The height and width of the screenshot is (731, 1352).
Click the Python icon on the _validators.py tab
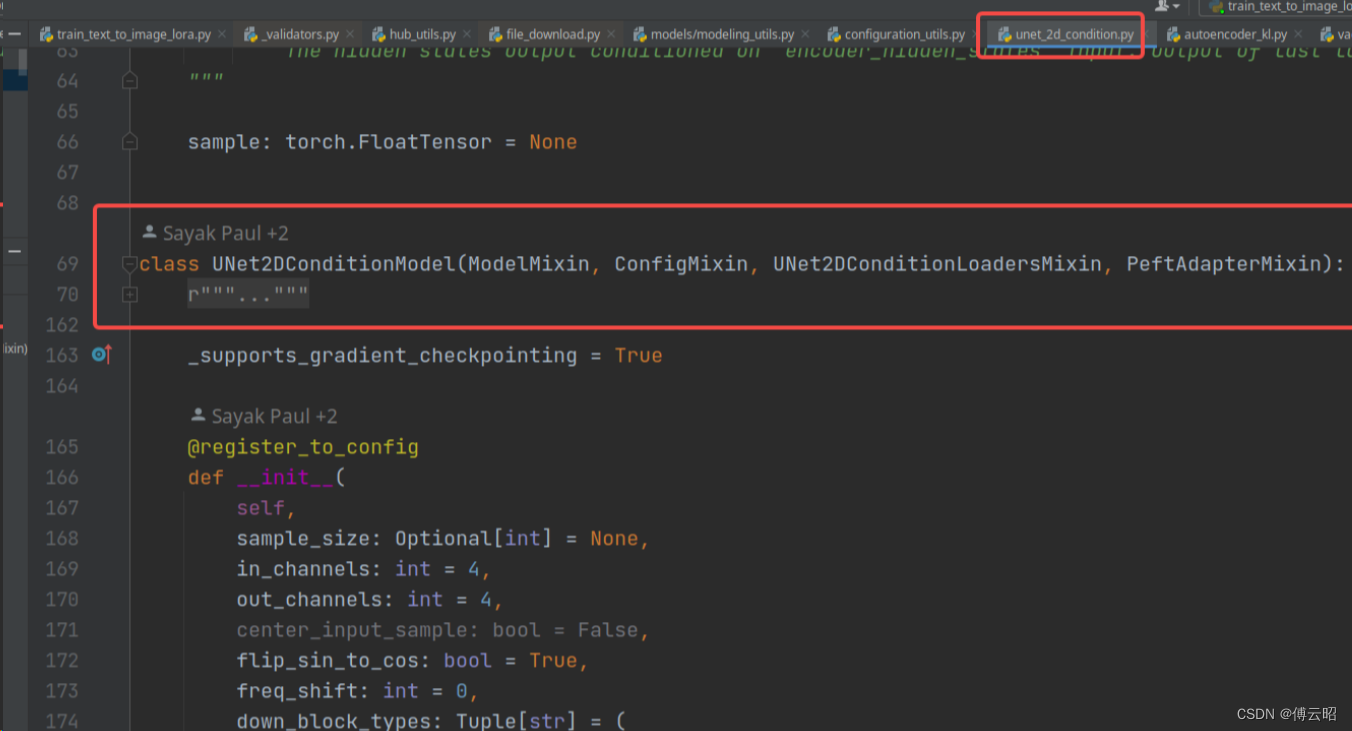click(x=250, y=33)
